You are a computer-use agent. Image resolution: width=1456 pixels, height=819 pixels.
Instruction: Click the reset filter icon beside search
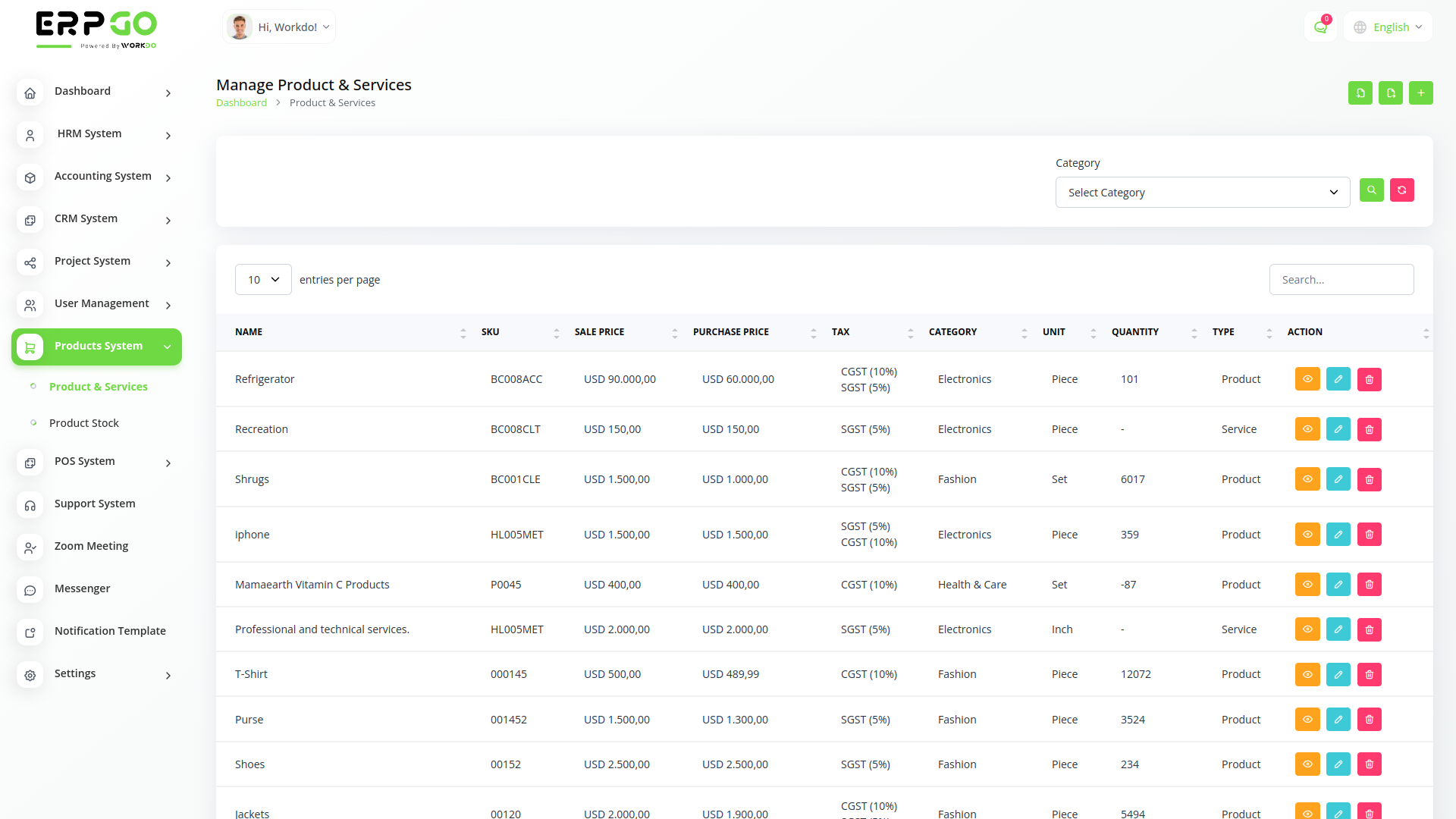(1401, 190)
